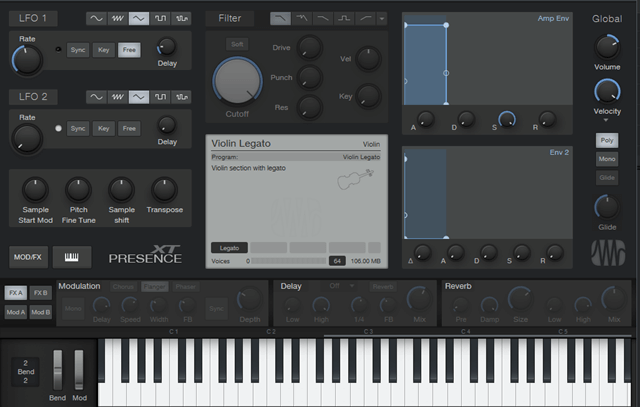Toggle Reverb routing in Delay section

click(383, 287)
